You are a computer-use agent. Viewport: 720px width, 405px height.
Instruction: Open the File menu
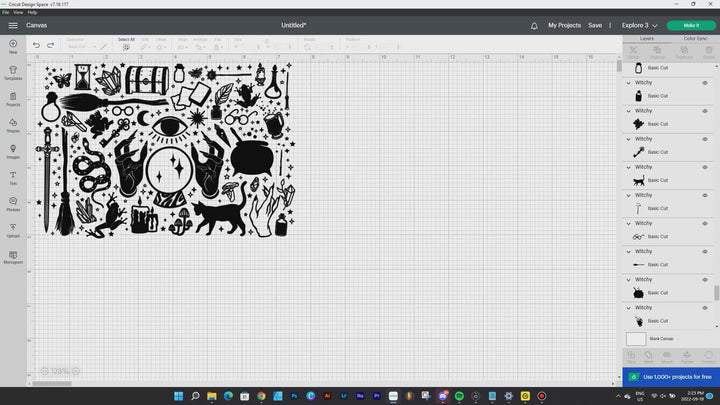(x=6, y=12)
